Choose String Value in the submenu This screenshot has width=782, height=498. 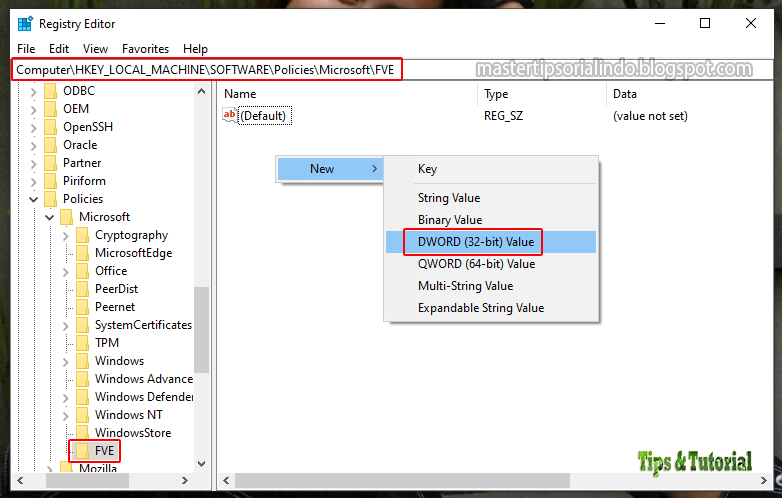pyautogui.click(x=491, y=198)
